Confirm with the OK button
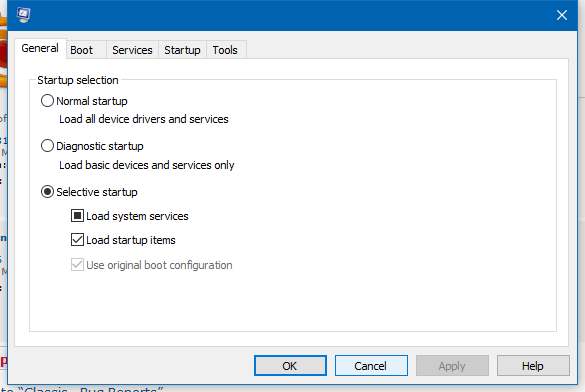 click(x=290, y=366)
